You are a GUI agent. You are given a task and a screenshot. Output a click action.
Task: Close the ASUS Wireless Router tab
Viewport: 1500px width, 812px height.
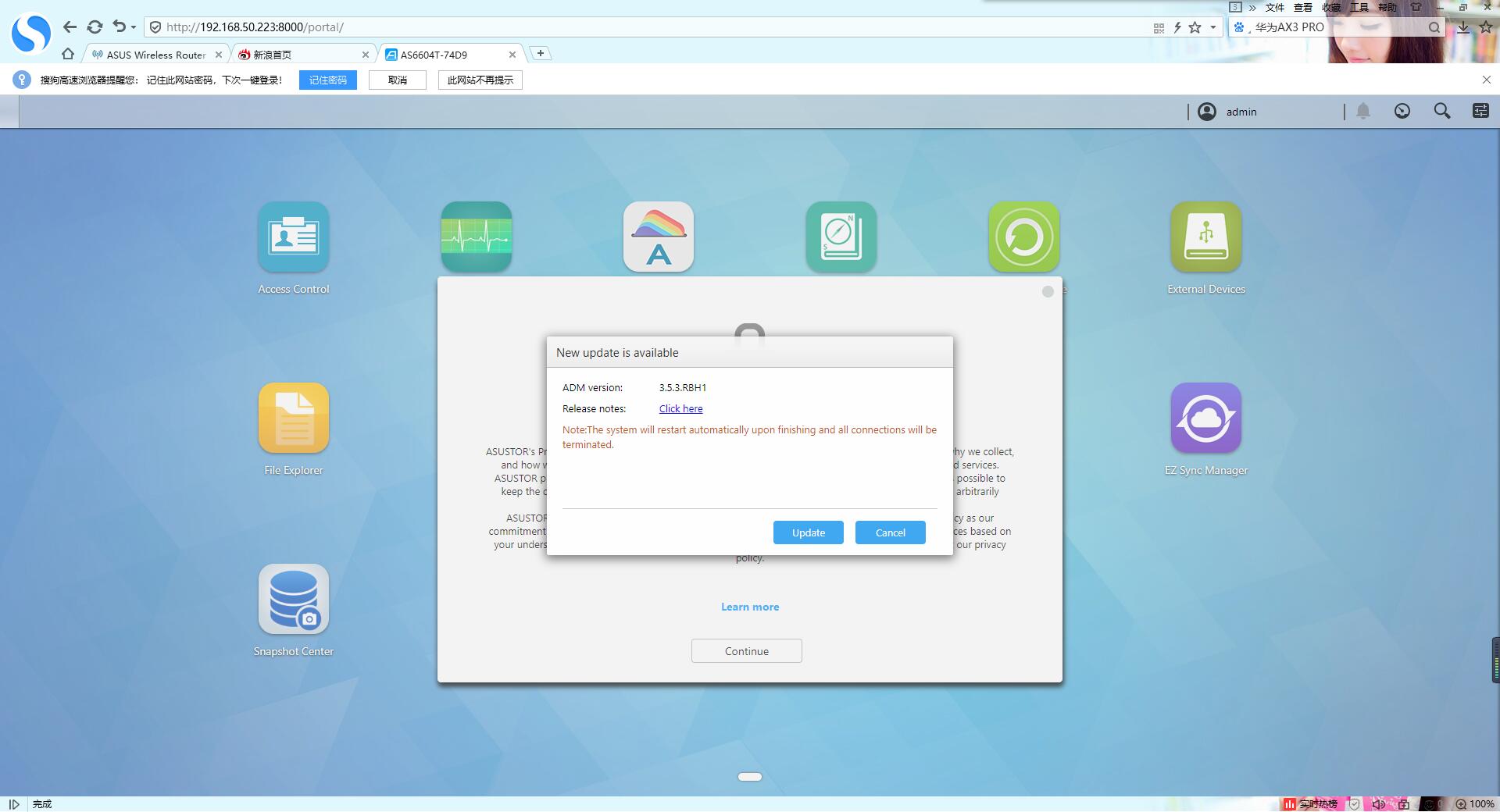click(x=219, y=55)
